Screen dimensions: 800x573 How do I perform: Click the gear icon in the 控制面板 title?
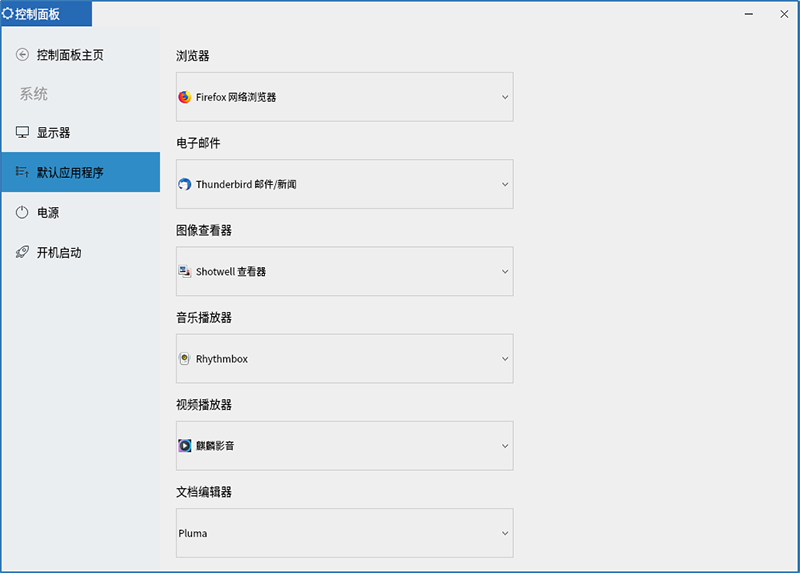(x=8, y=13)
